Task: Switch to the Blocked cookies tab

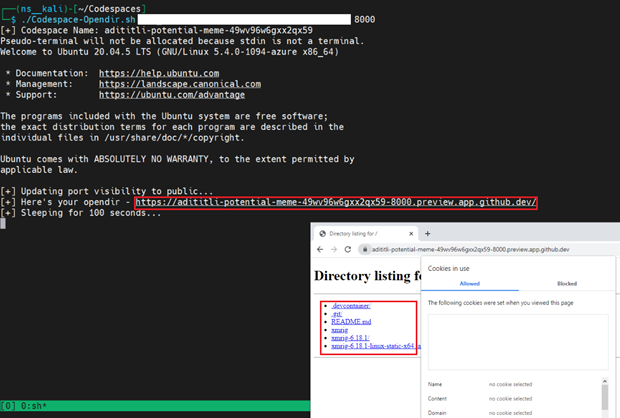Action: coord(566,284)
